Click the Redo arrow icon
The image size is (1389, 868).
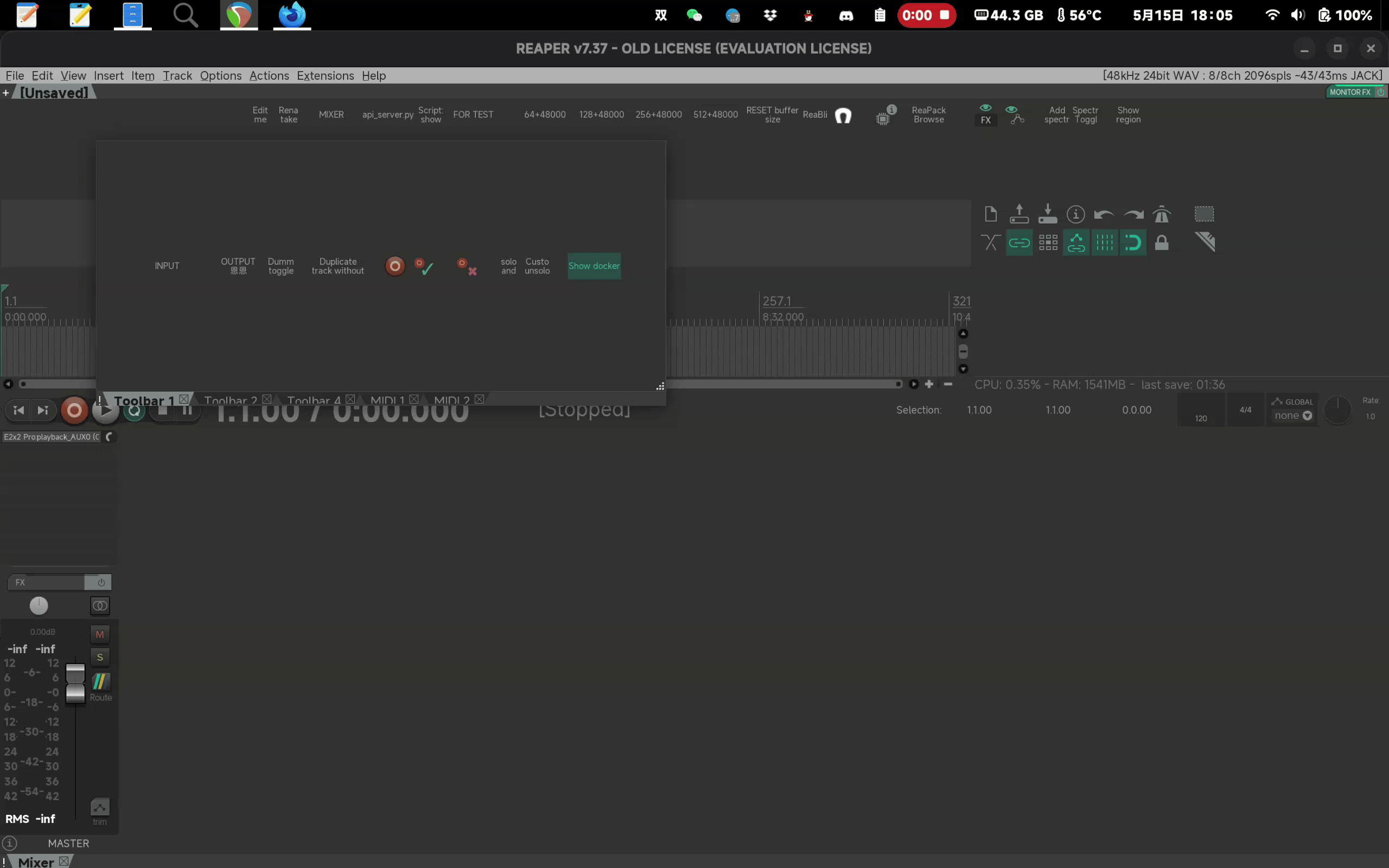[x=1133, y=214]
